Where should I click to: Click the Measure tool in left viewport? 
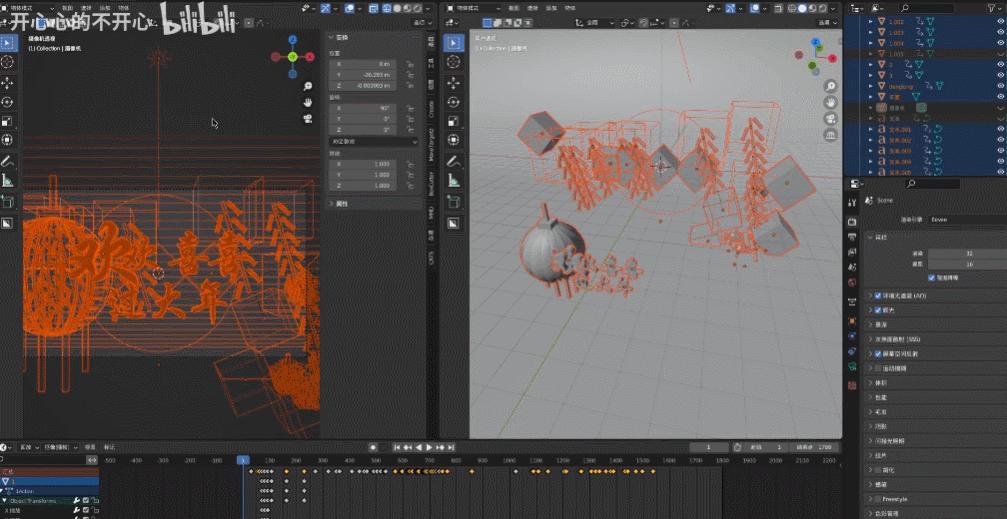[x=8, y=180]
